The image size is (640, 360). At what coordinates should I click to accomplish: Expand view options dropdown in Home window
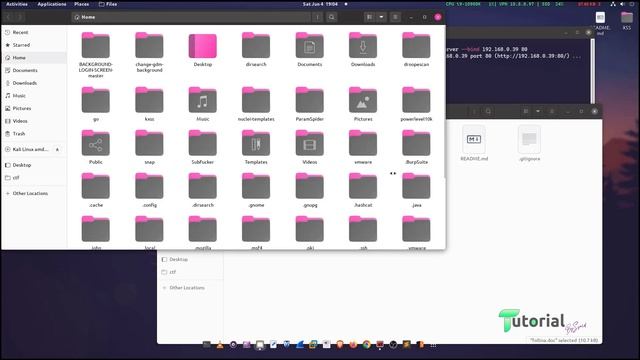coord(381,17)
